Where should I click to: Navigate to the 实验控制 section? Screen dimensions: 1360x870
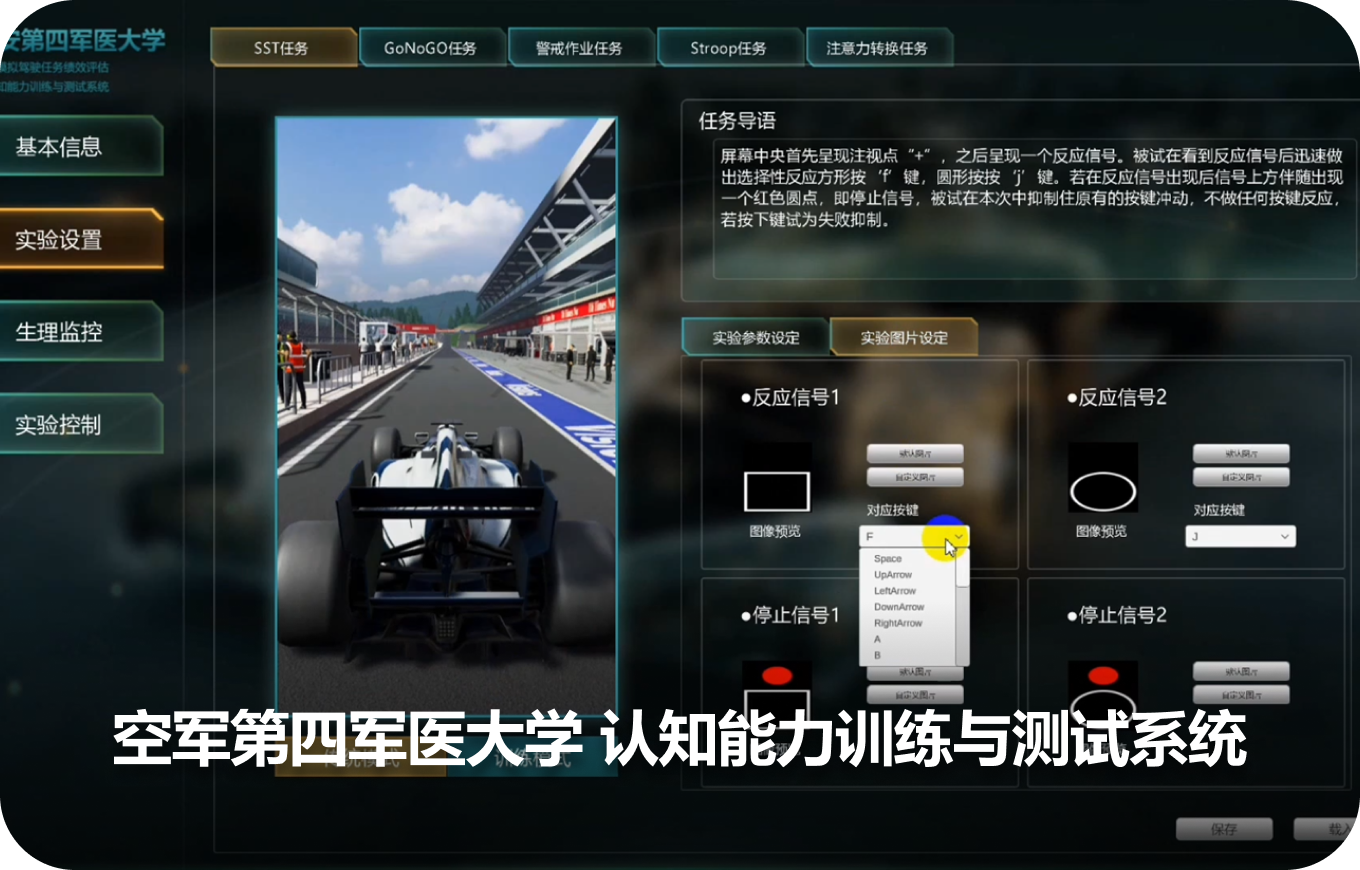pos(80,424)
